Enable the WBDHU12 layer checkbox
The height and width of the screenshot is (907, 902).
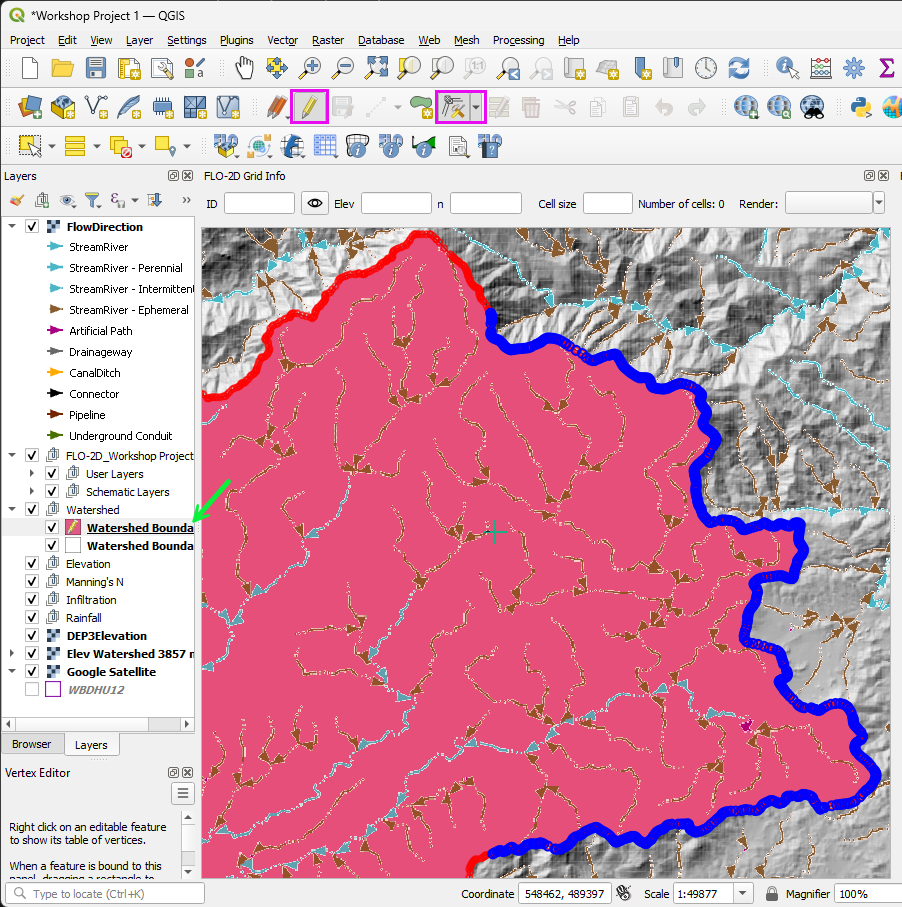(x=32, y=690)
